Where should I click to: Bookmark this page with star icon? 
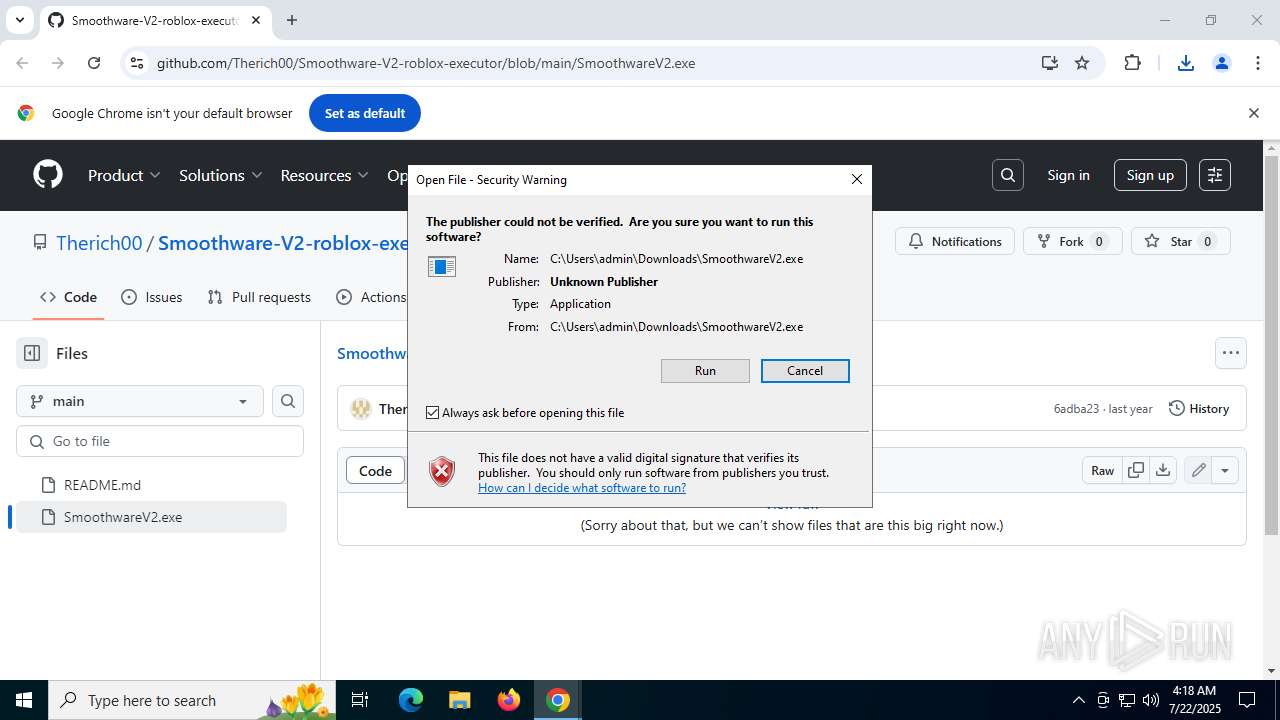pos(1081,63)
